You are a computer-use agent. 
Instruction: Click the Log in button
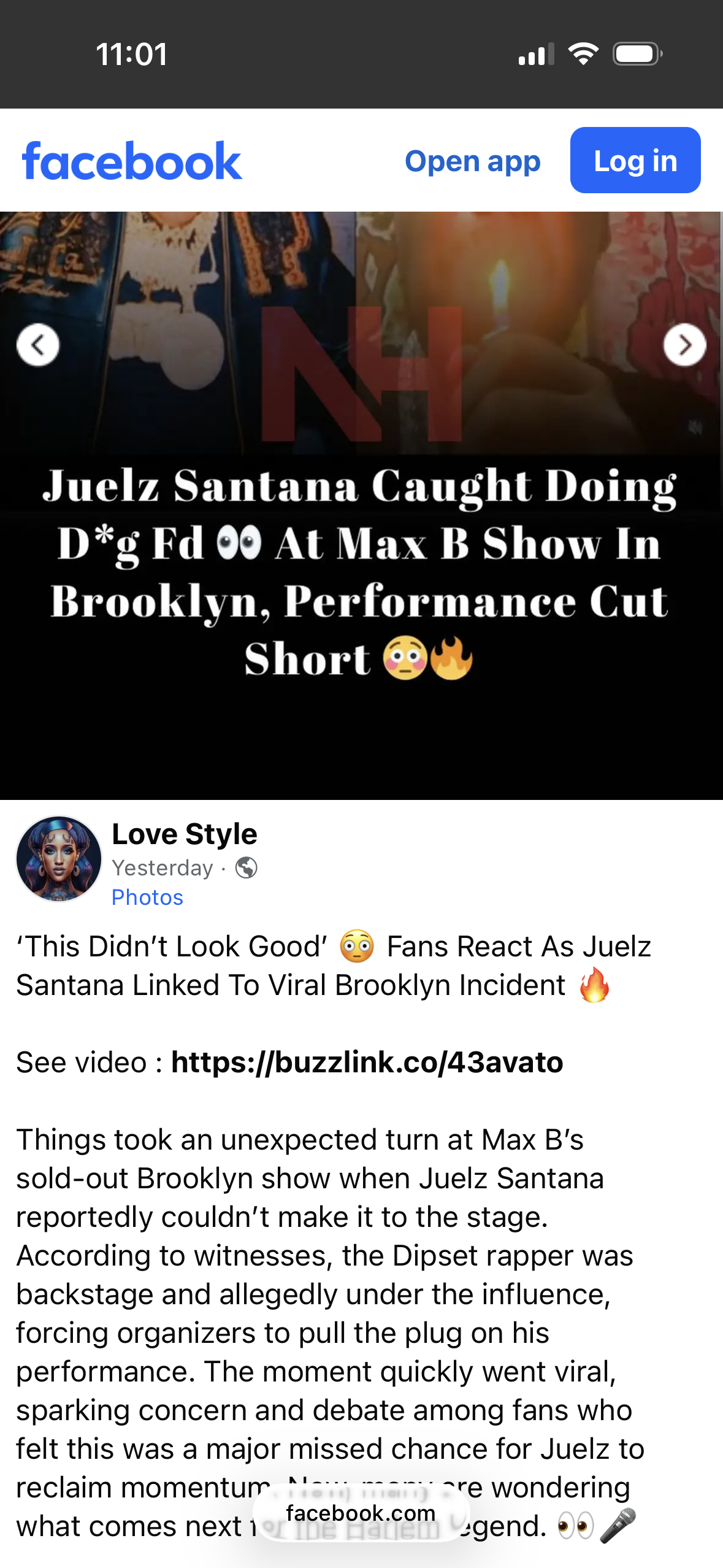coord(635,161)
